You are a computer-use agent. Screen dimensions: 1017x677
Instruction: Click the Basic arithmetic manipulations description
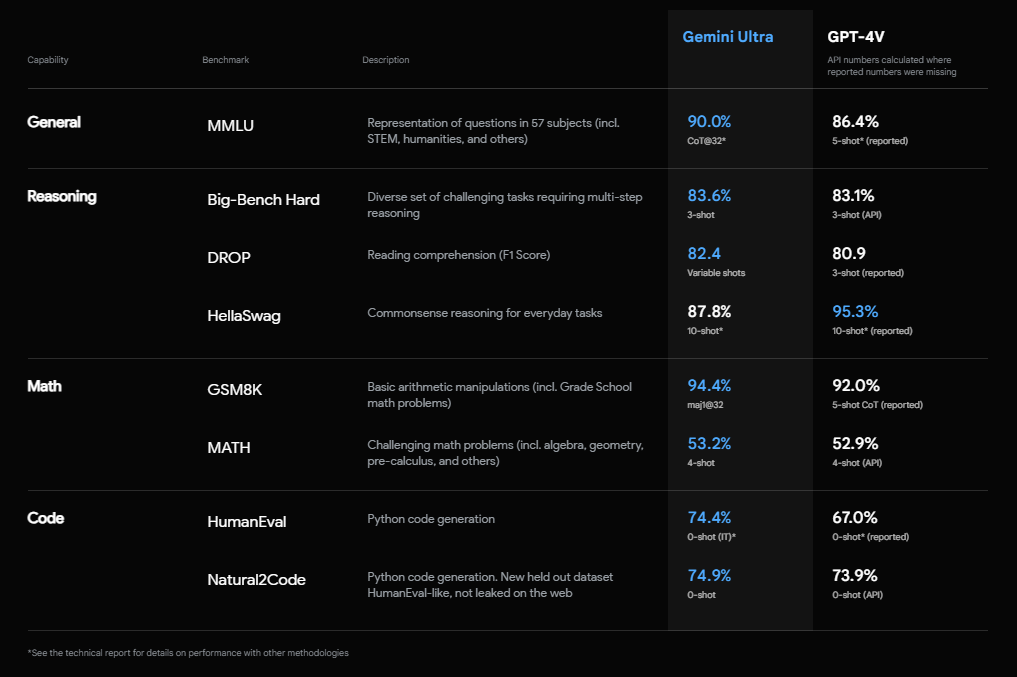point(499,395)
